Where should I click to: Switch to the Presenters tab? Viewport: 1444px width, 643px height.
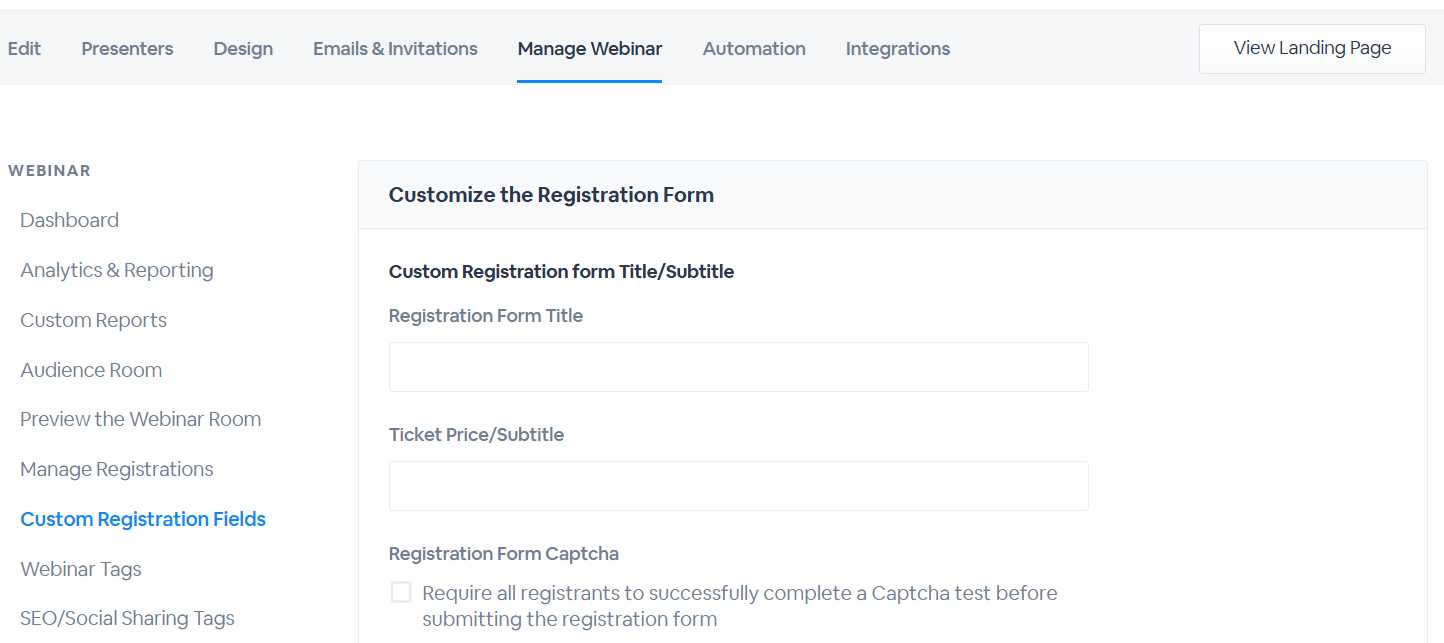127,48
